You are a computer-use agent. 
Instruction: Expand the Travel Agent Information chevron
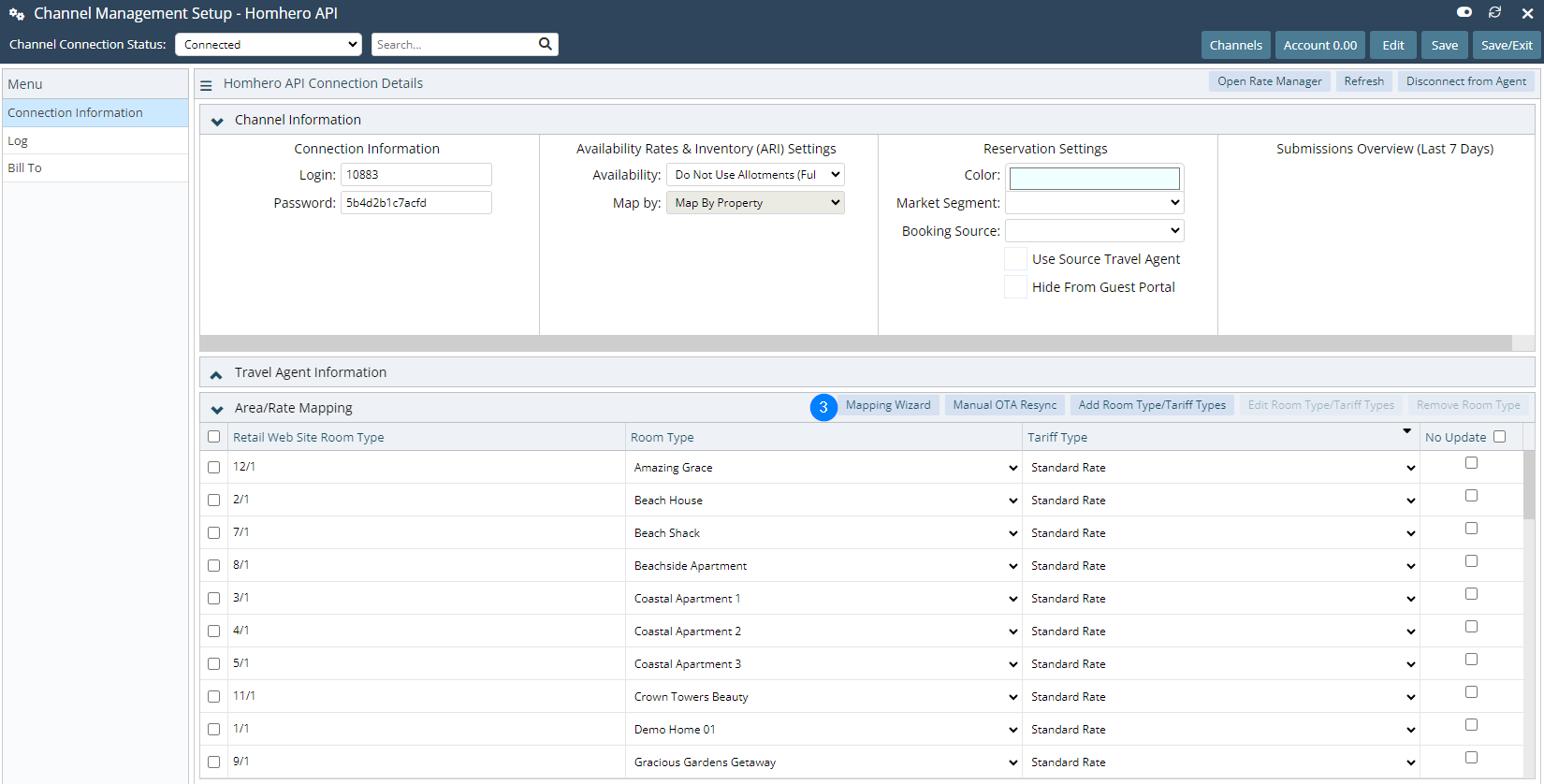[216, 373]
